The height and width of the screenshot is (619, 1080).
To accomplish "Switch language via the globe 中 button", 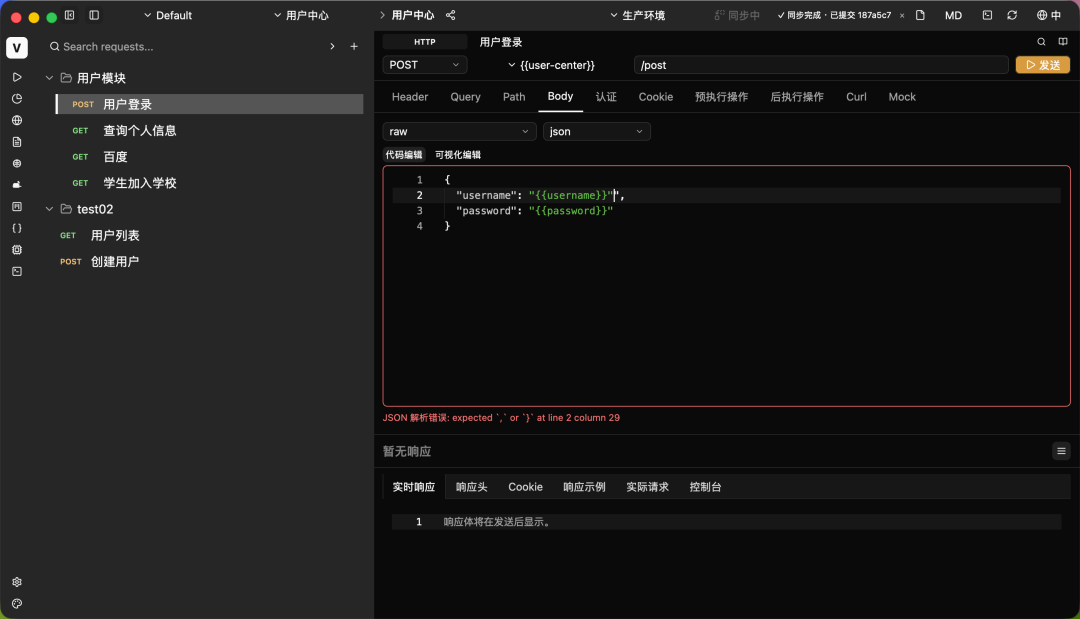I will (1048, 15).
